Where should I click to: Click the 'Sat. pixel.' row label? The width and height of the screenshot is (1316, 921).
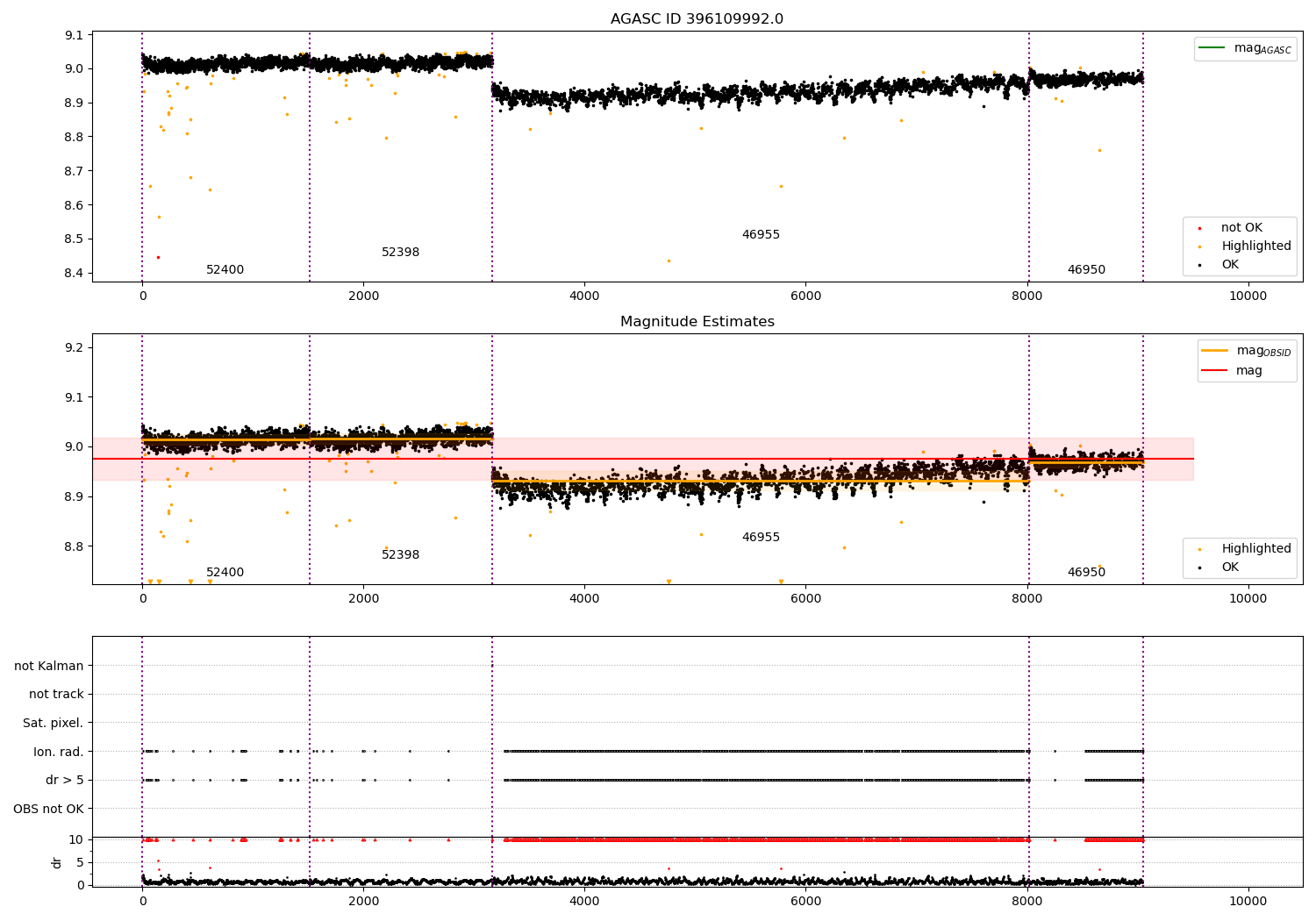tap(54, 724)
